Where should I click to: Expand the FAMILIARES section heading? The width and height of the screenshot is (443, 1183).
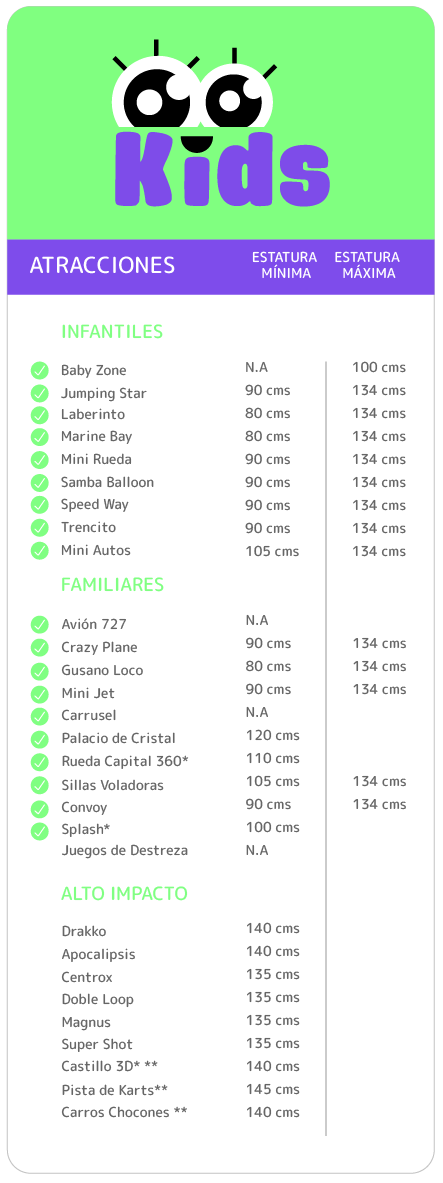tap(112, 585)
